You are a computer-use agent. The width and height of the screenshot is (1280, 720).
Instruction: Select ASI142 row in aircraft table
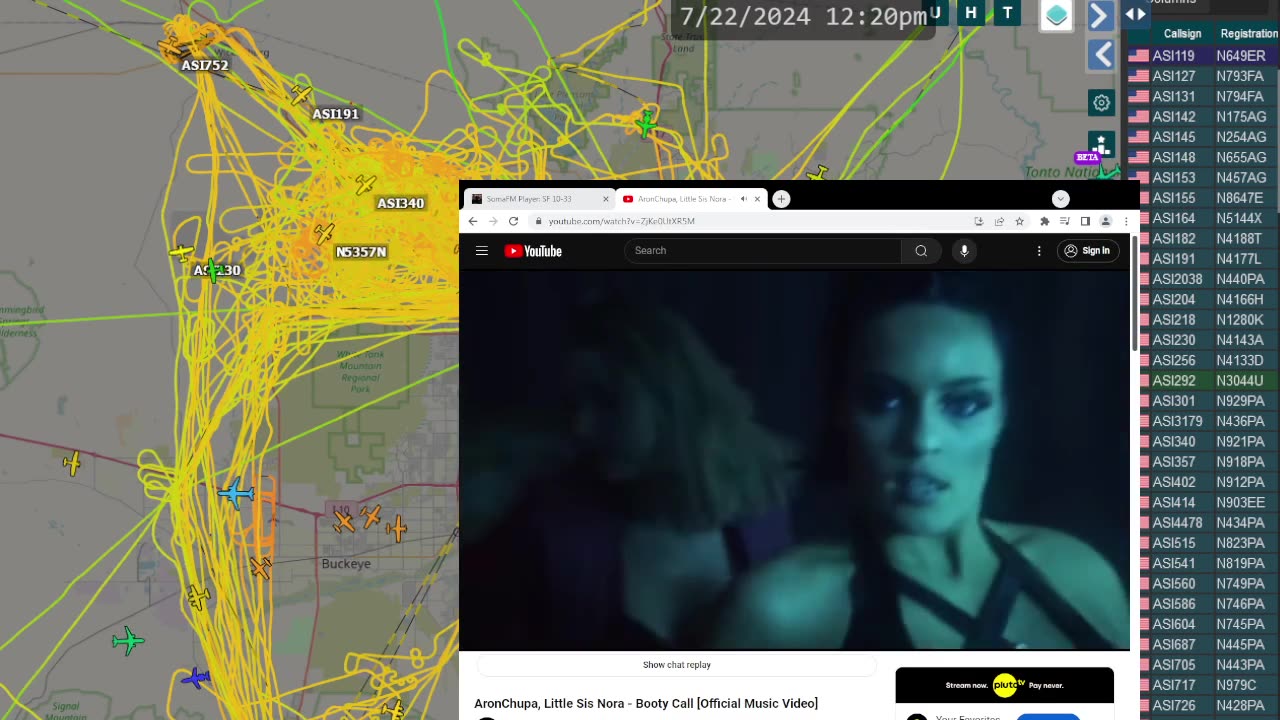pos(1204,117)
